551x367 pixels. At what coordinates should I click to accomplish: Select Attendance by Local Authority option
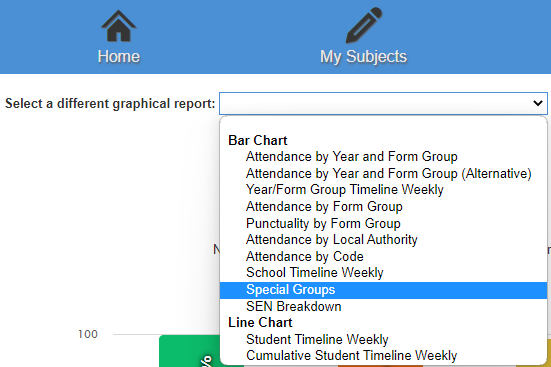click(x=383, y=240)
